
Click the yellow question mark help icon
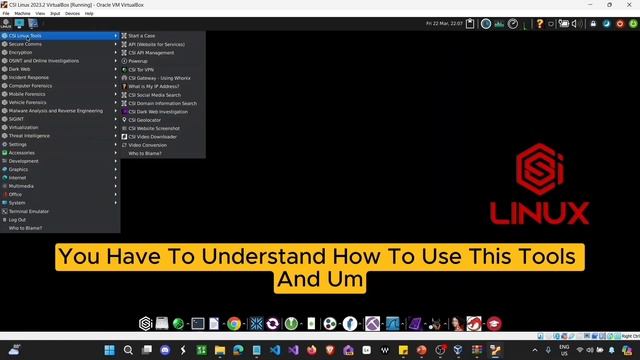coord(540,24)
